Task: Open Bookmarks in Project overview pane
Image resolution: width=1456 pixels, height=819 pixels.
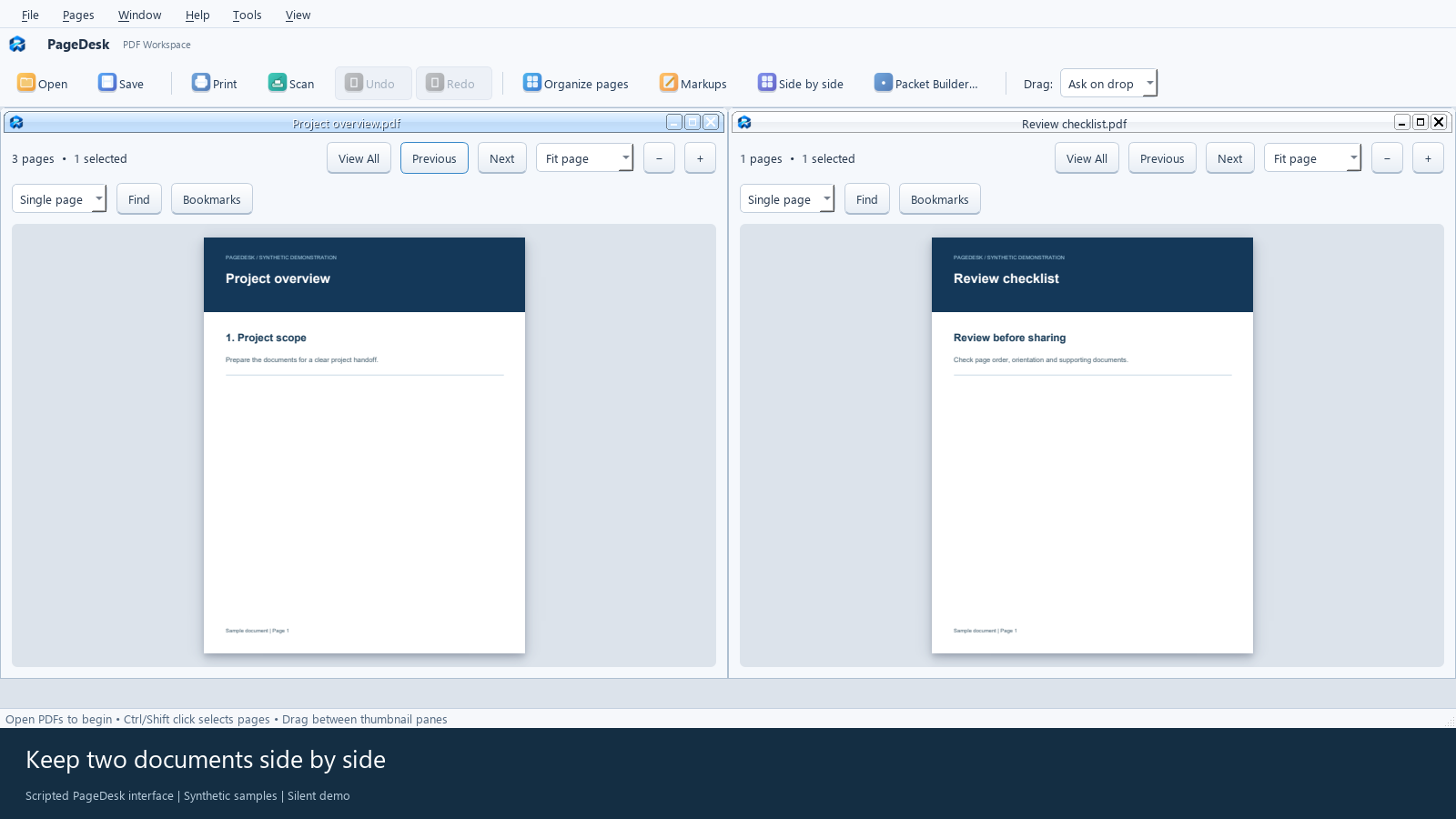Action: [211, 199]
